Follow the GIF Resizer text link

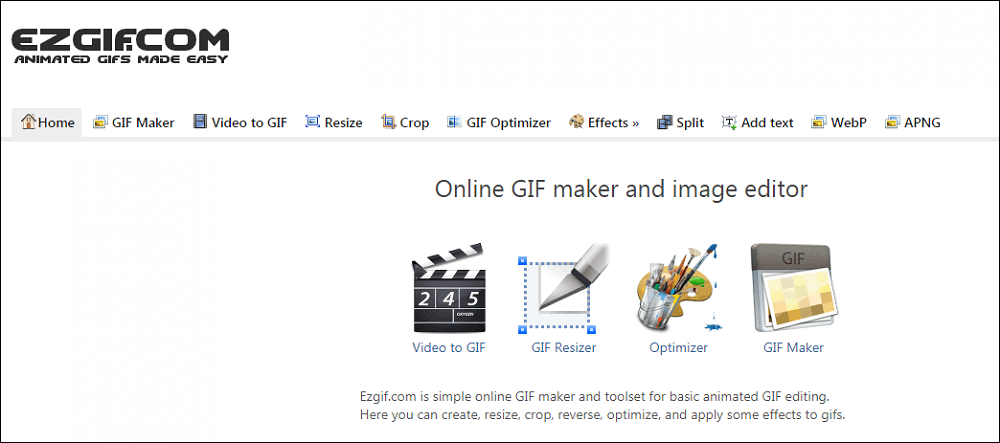pos(564,348)
